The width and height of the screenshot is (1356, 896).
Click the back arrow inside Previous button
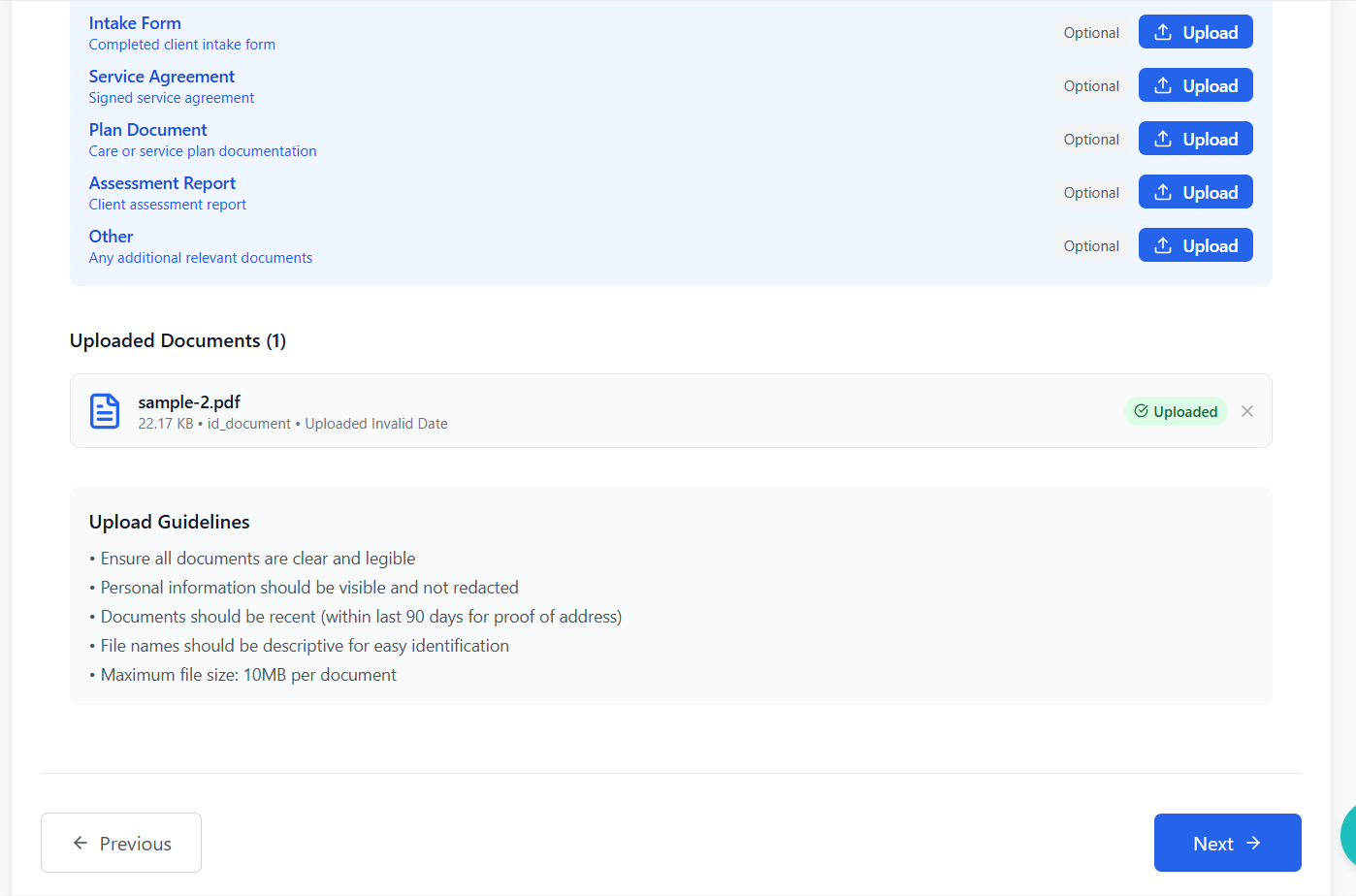point(81,843)
